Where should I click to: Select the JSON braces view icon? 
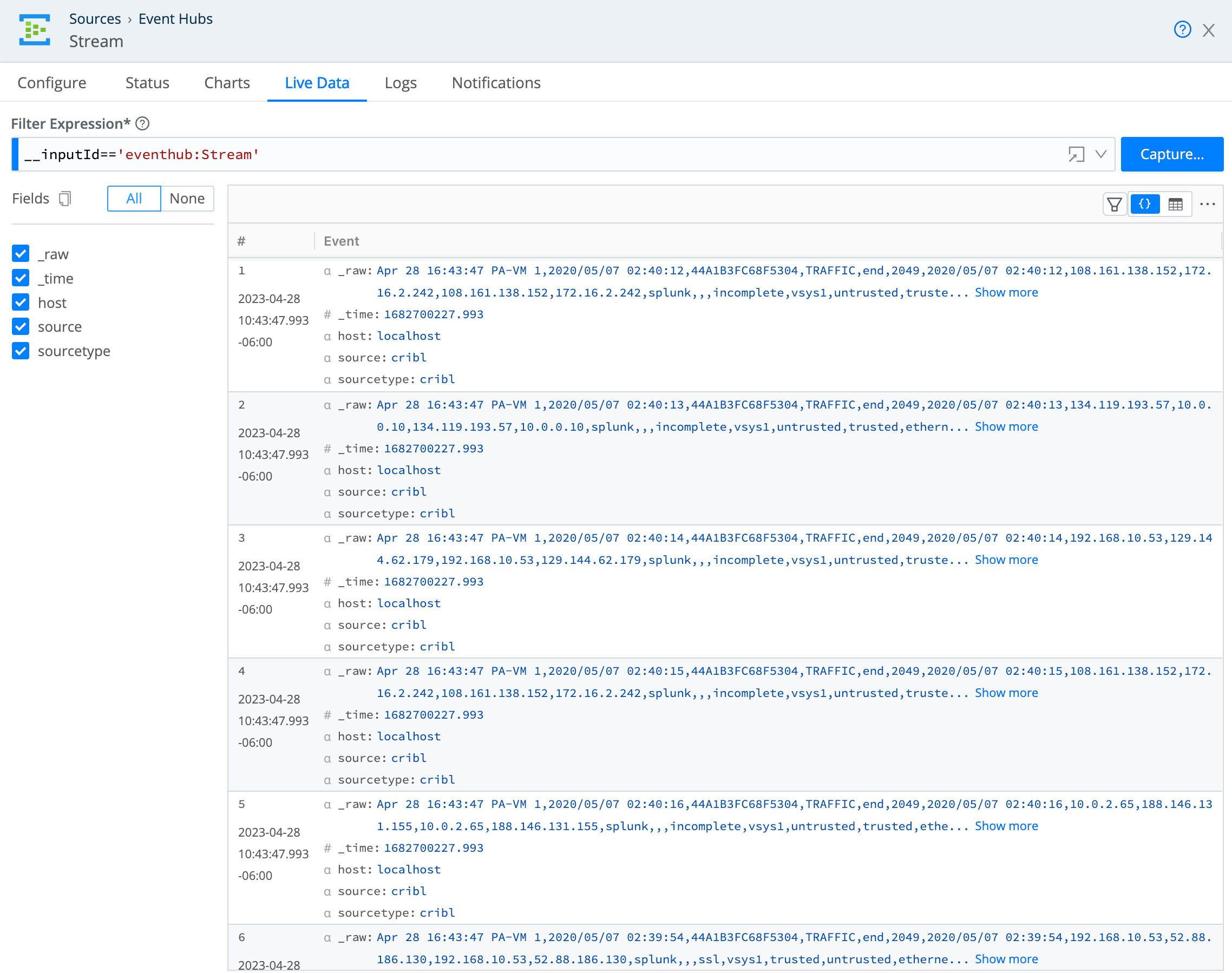[1145, 203]
